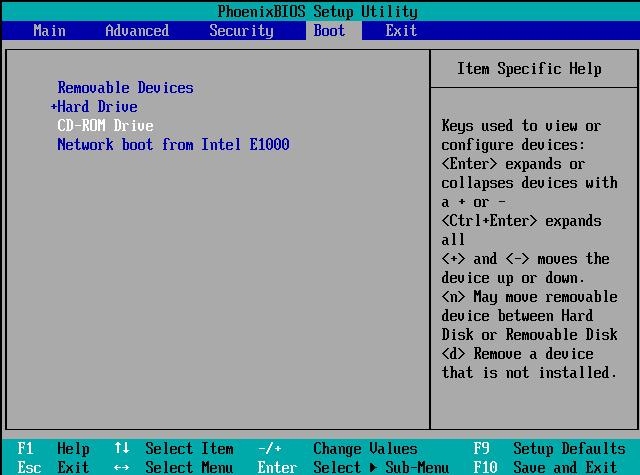This screenshot has width=640, height=475.
Task: Switch to the Advanced tab
Action: click(x=137, y=31)
